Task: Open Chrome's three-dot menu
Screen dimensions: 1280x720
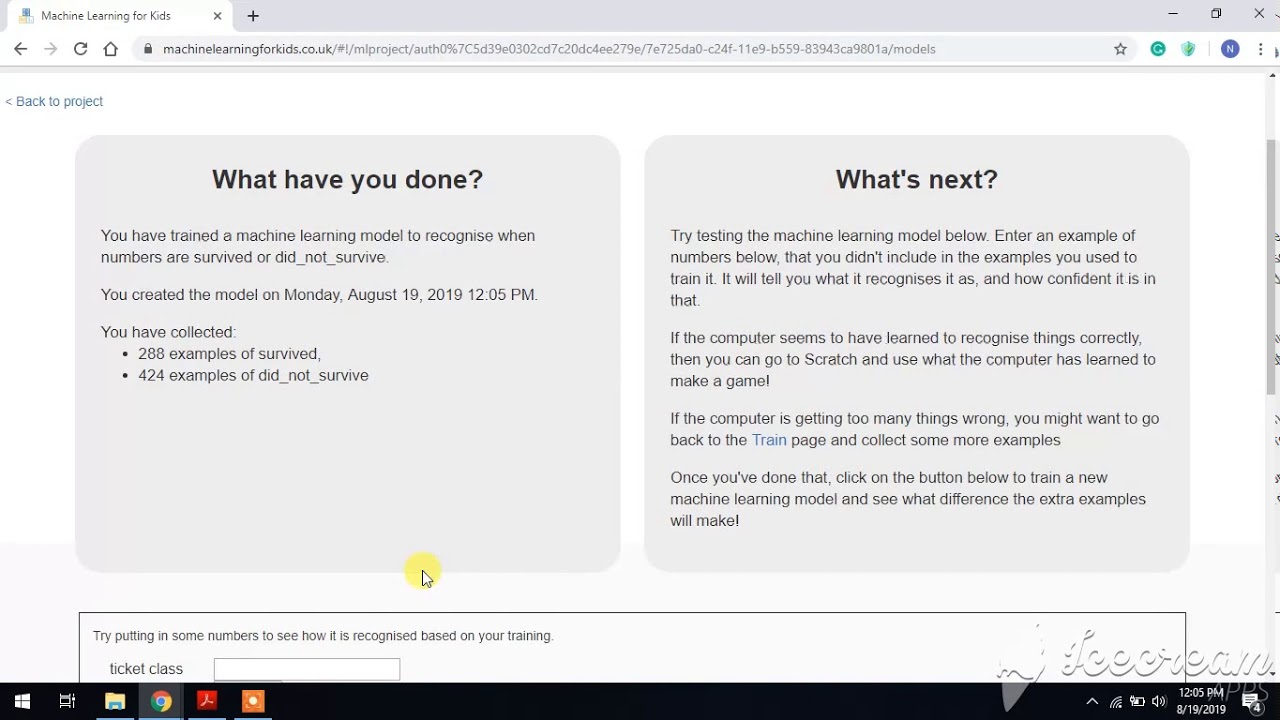Action: (1260, 49)
